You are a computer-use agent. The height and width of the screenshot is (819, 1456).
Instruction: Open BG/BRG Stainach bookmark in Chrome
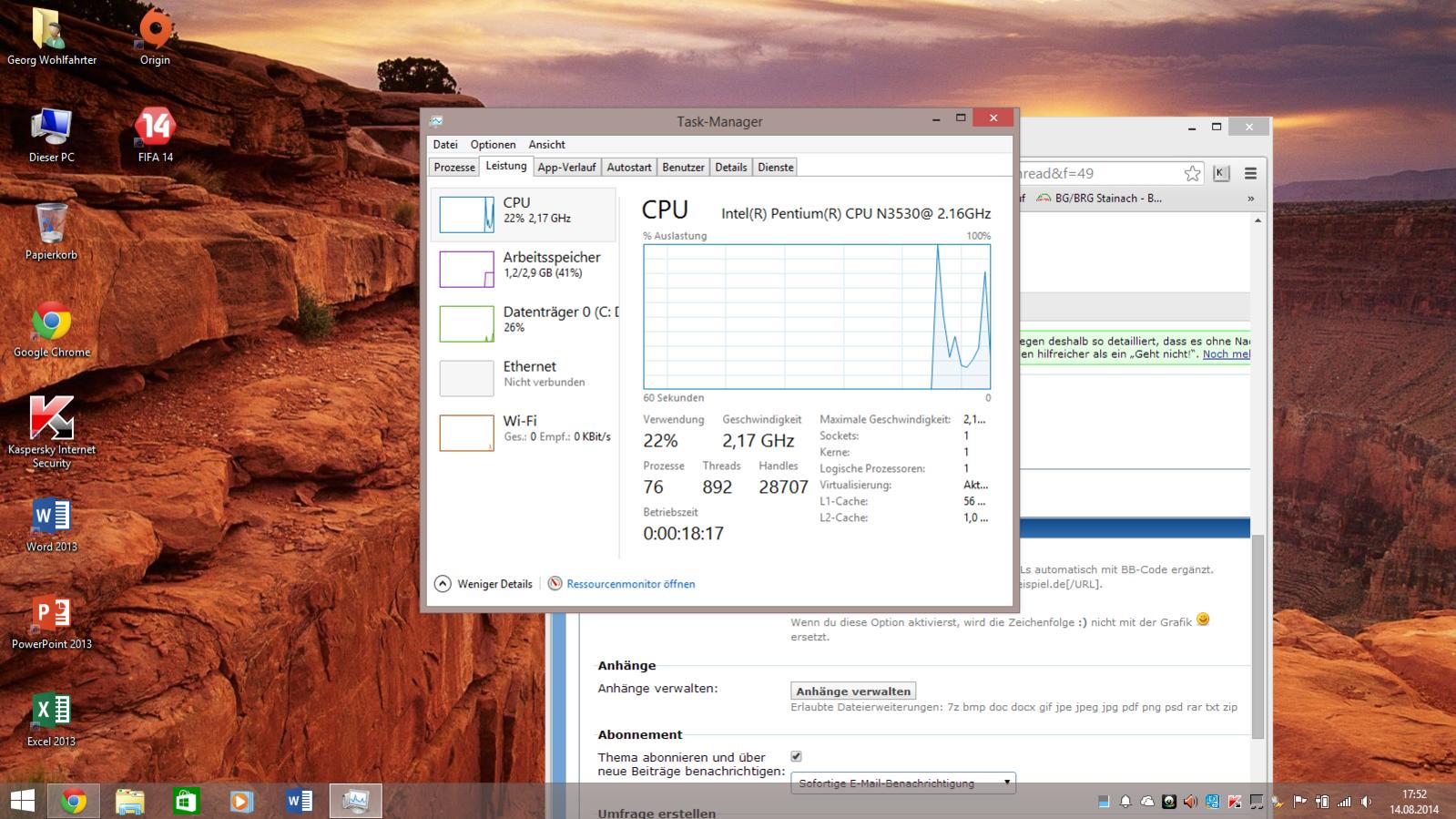point(1099,198)
